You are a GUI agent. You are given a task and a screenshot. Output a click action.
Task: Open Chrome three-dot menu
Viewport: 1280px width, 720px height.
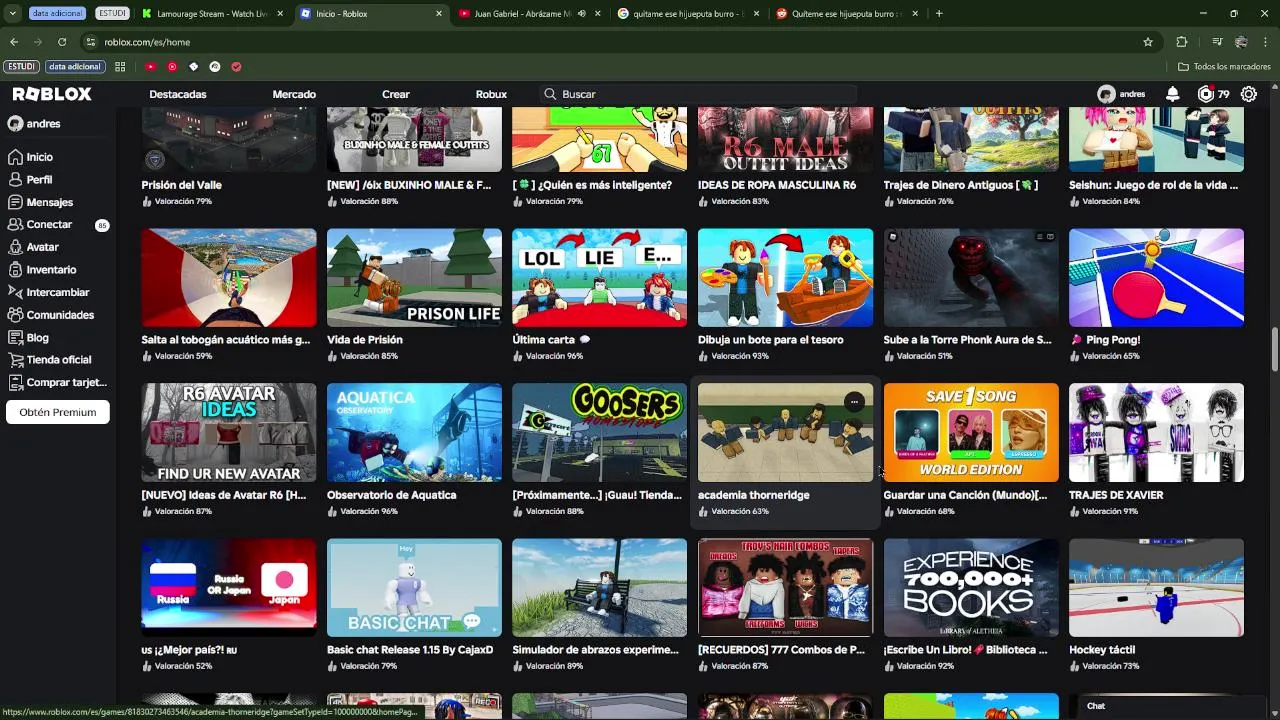(1266, 42)
